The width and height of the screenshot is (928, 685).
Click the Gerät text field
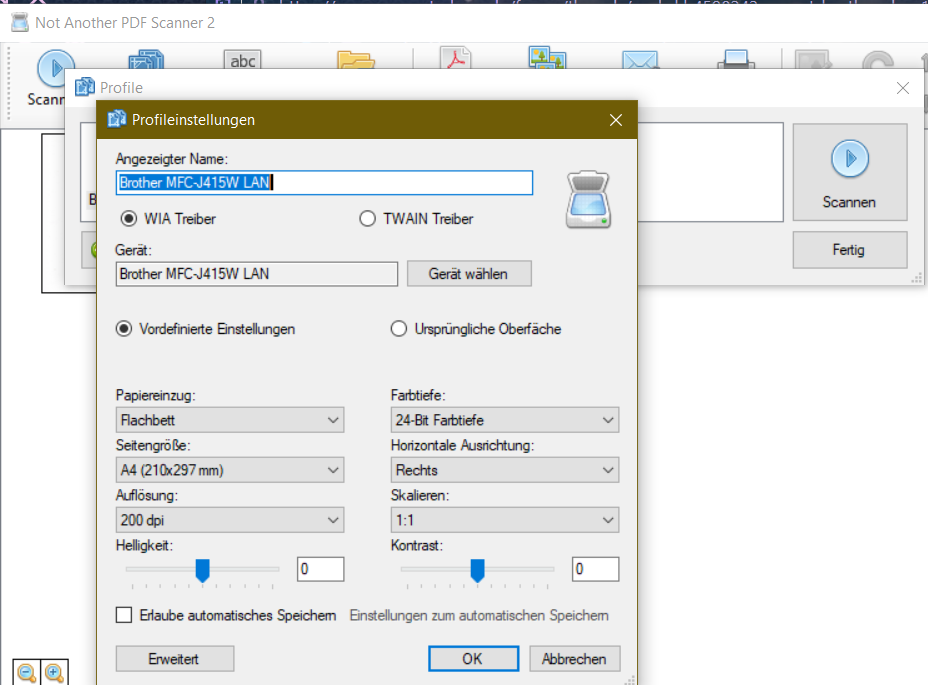click(257, 274)
